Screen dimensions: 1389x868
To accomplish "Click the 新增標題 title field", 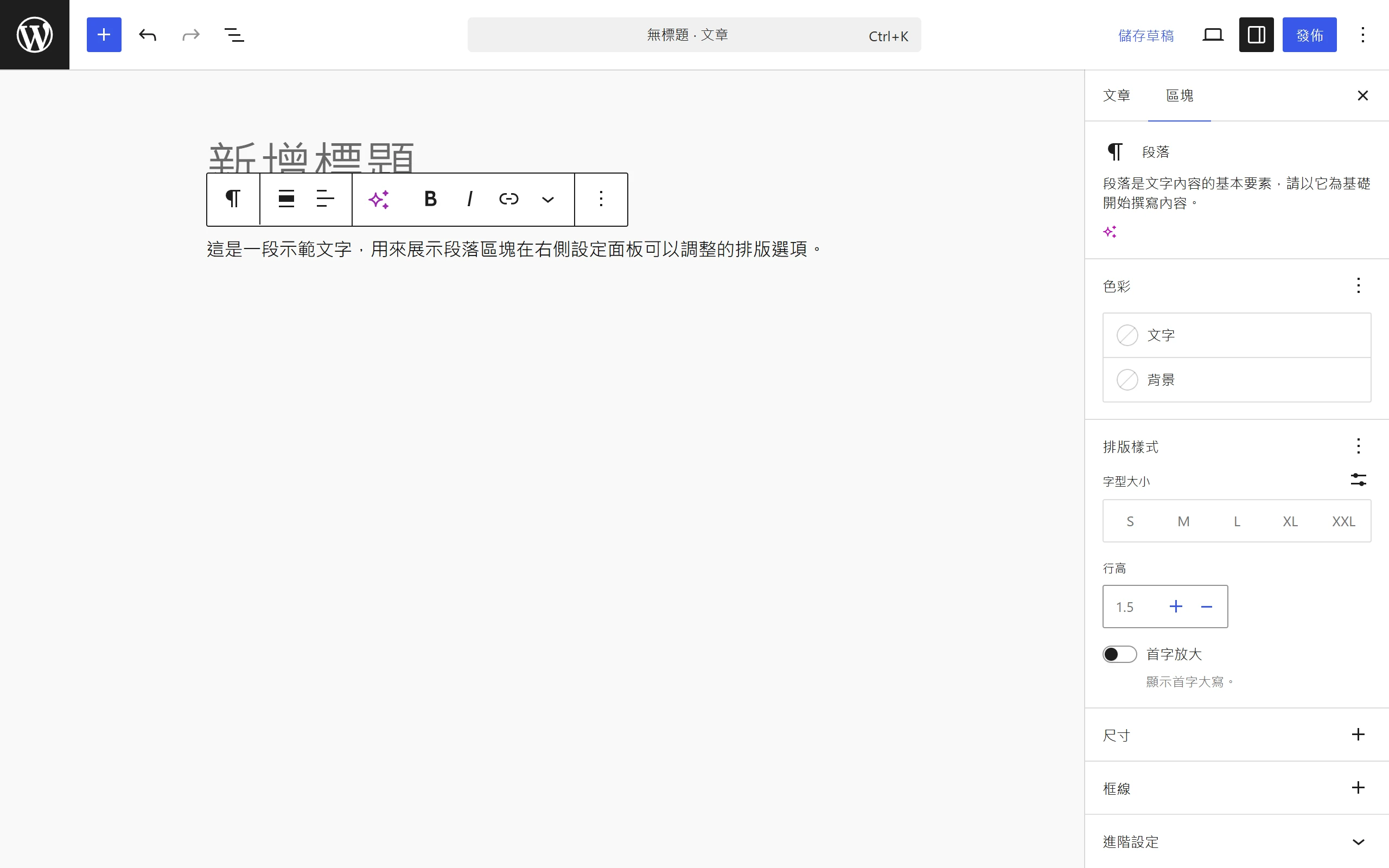I will 310,158.
